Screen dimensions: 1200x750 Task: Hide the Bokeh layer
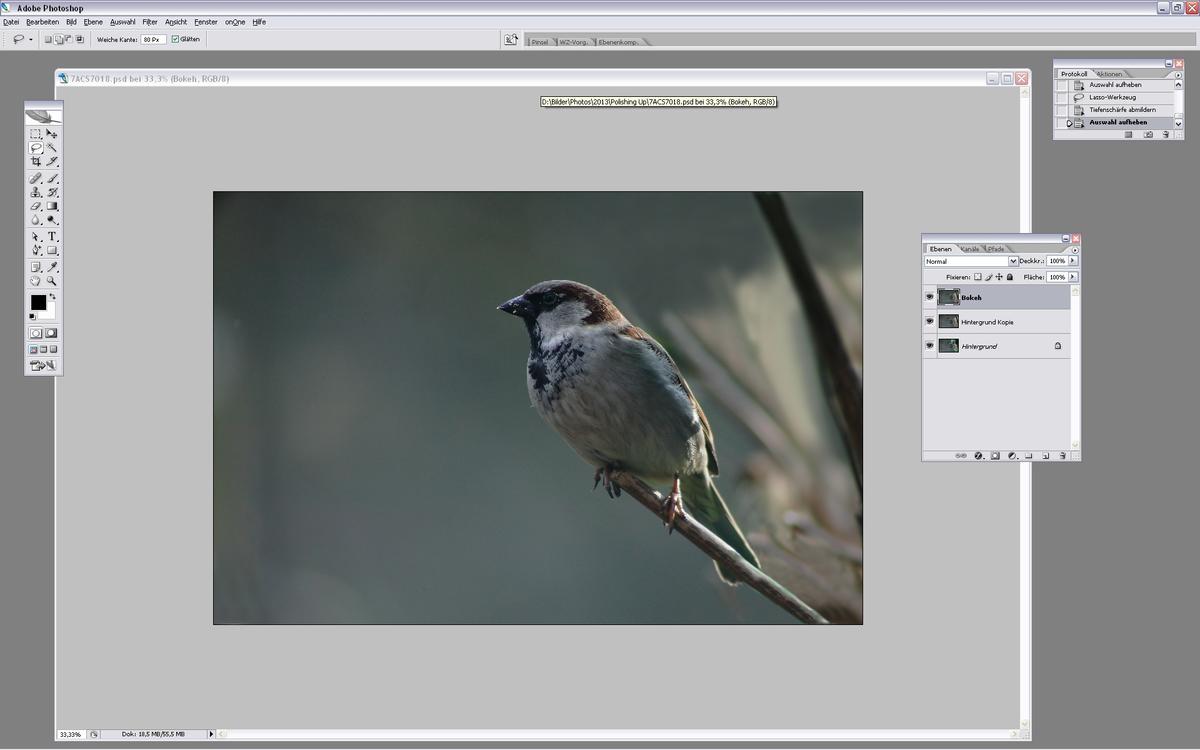[x=930, y=297]
